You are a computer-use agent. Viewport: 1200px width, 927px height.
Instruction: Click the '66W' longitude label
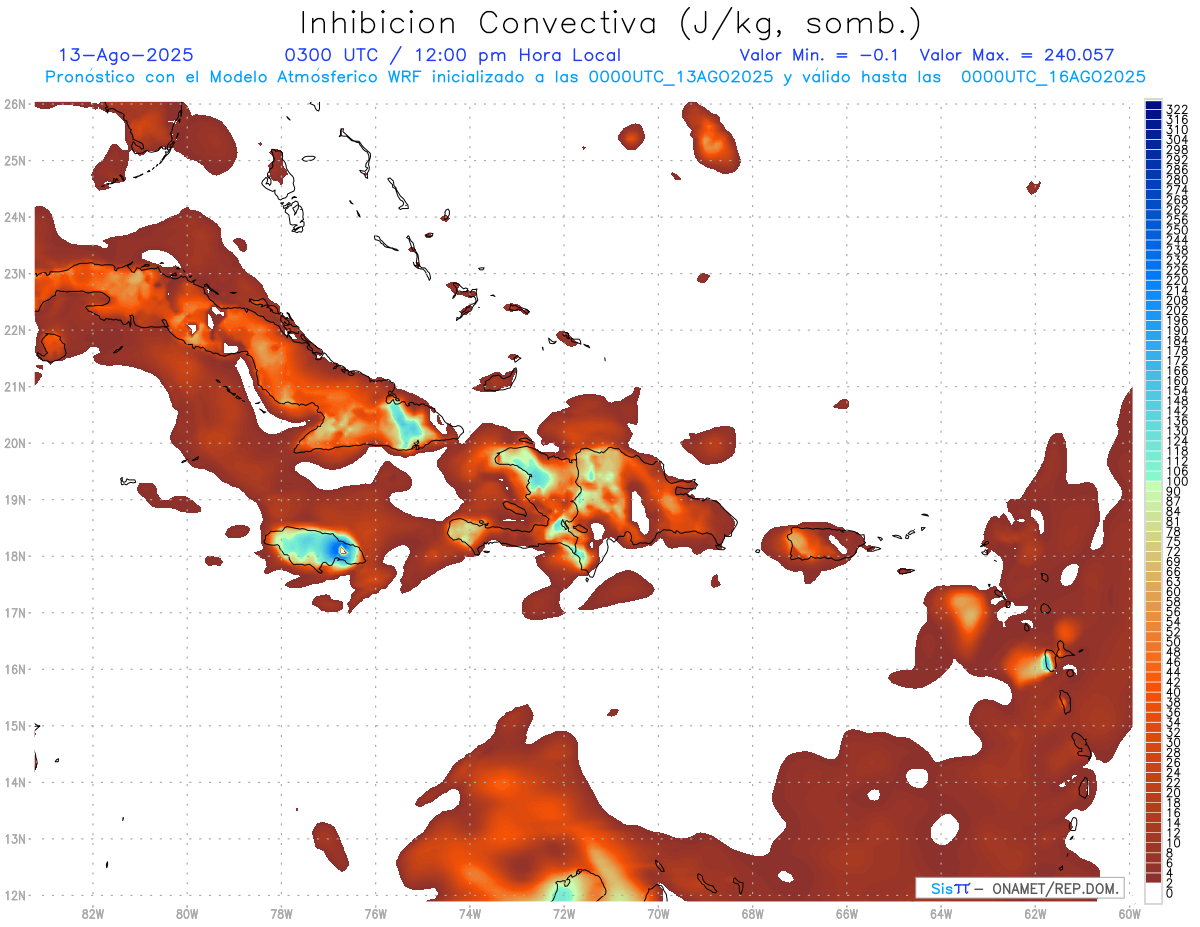(847, 913)
